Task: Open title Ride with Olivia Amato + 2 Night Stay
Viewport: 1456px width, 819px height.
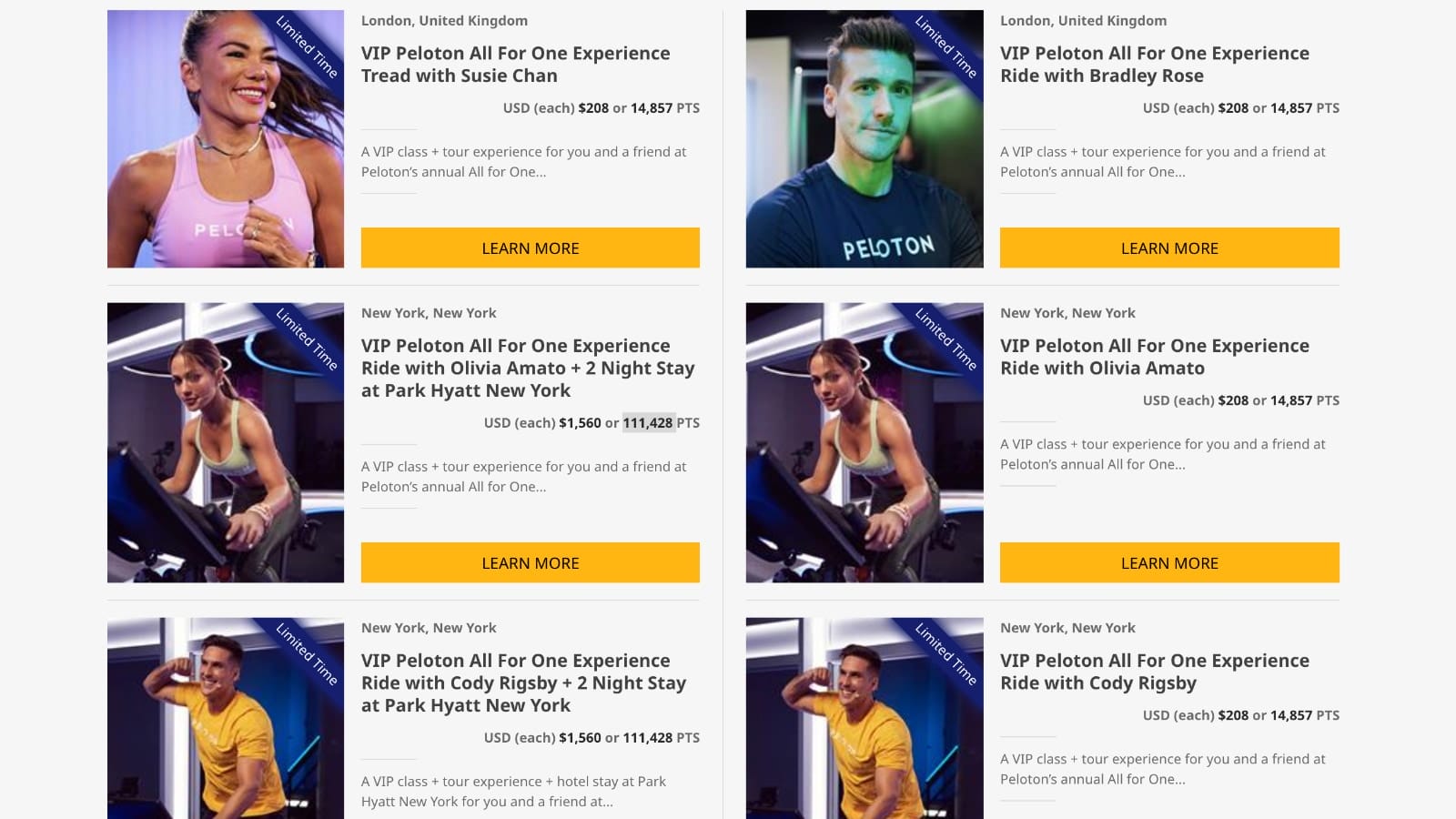Action: click(x=528, y=368)
